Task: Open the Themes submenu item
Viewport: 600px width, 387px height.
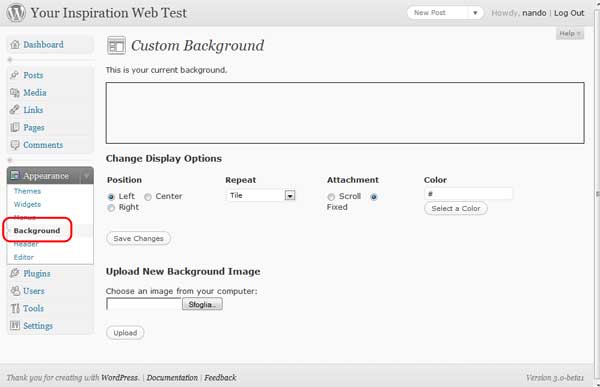Action: click(27, 191)
